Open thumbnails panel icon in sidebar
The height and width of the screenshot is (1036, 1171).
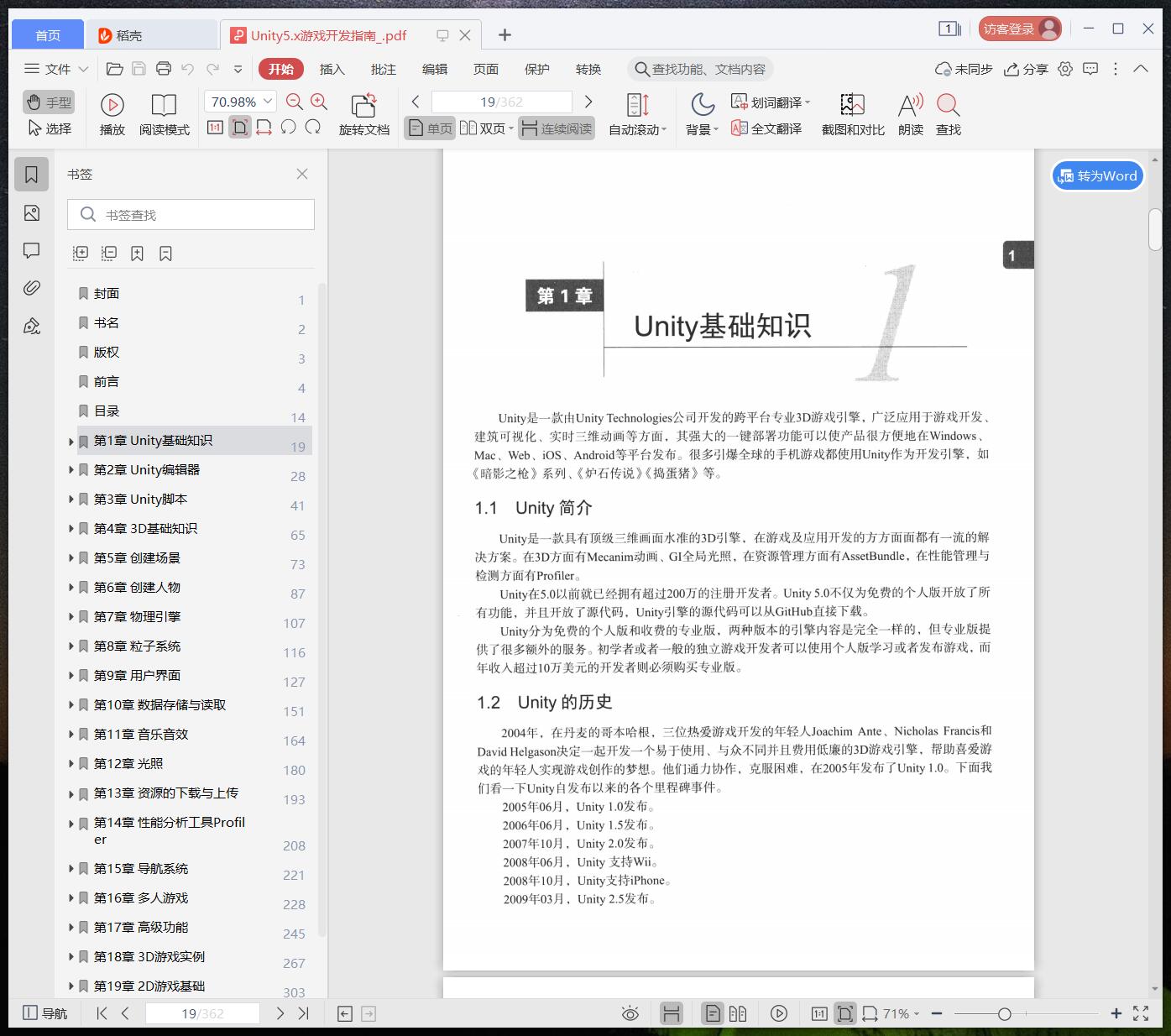32,213
